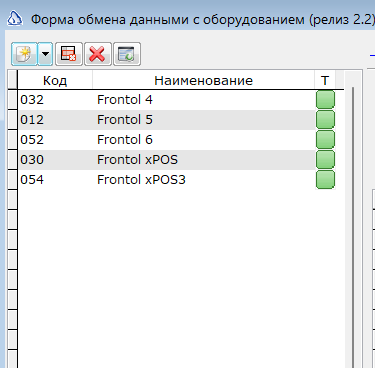Select the Frontol xPOS row name

click(137, 160)
